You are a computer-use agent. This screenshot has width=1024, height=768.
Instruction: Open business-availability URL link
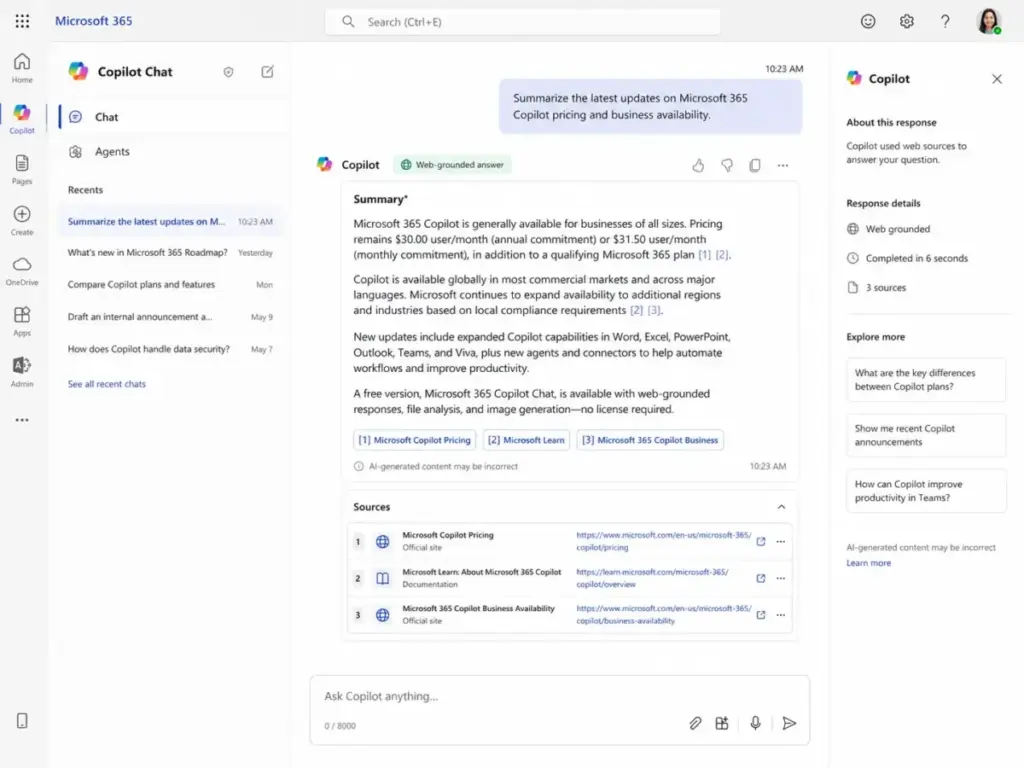(664, 615)
